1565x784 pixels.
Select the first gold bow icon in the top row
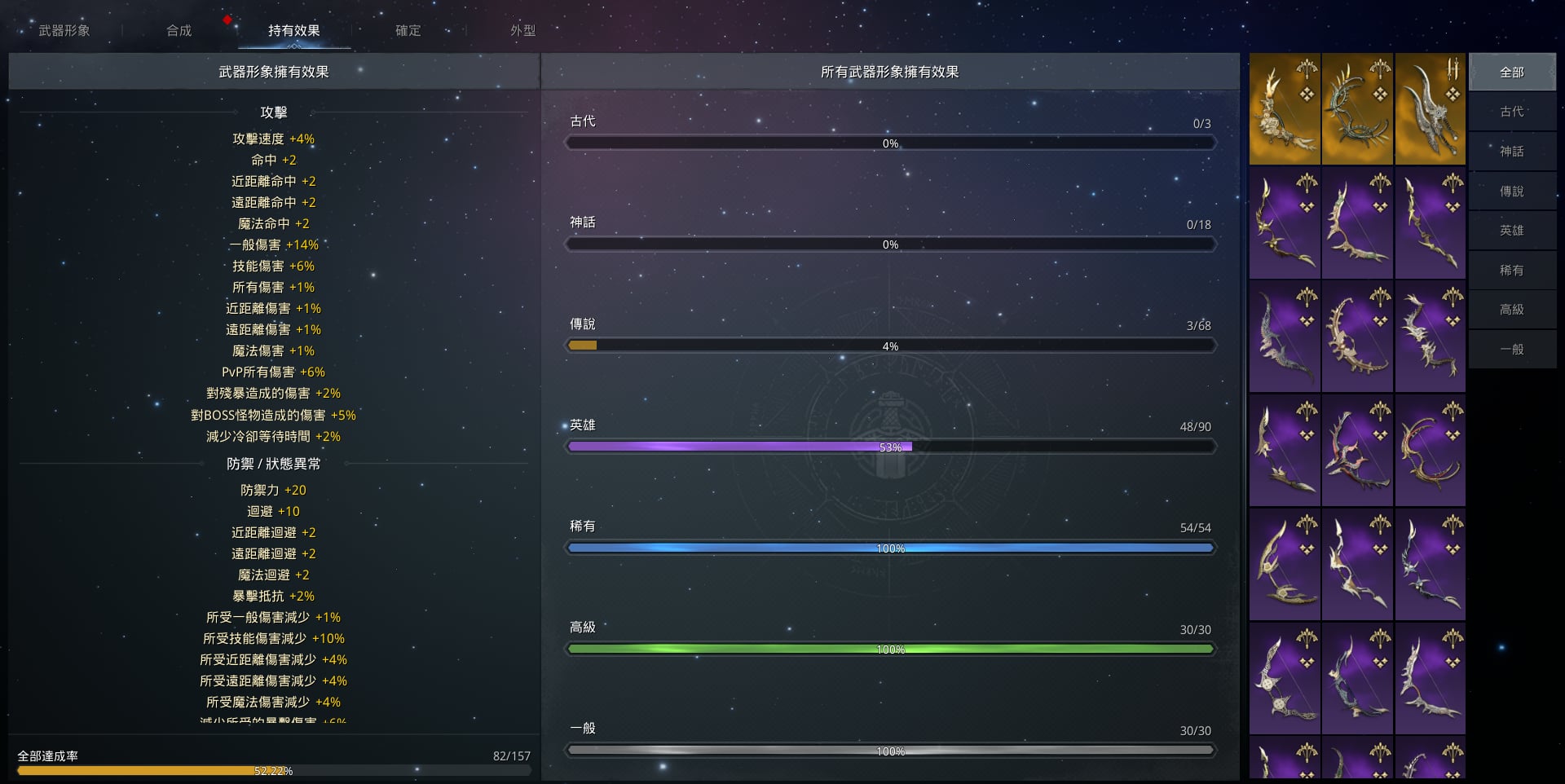tap(1285, 109)
